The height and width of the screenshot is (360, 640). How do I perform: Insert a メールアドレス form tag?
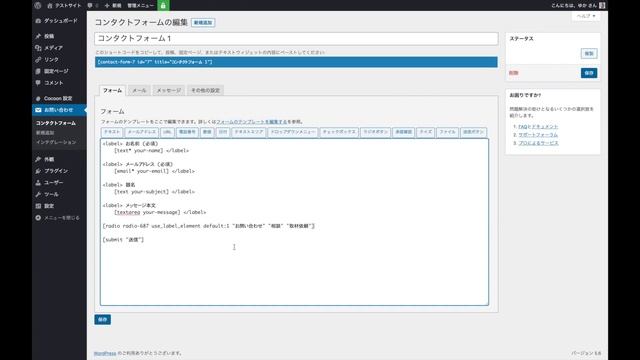coord(142,132)
